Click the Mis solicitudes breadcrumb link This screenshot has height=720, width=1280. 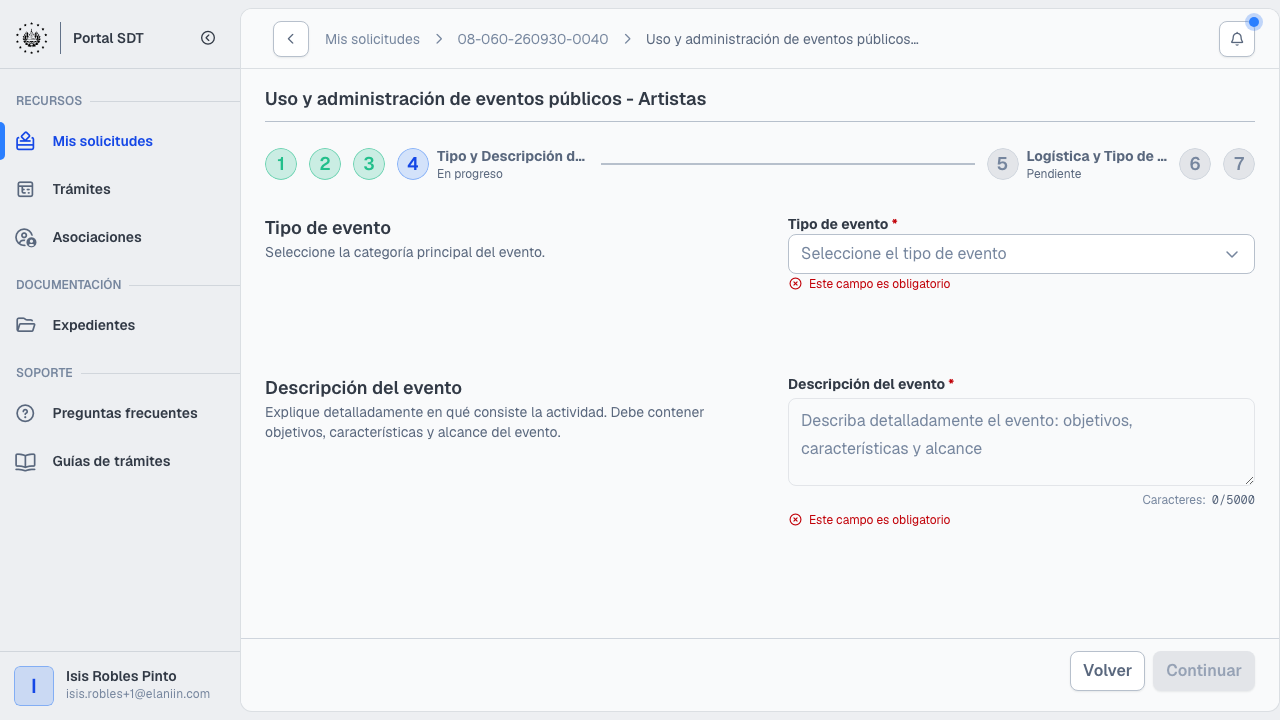[372, 39]
